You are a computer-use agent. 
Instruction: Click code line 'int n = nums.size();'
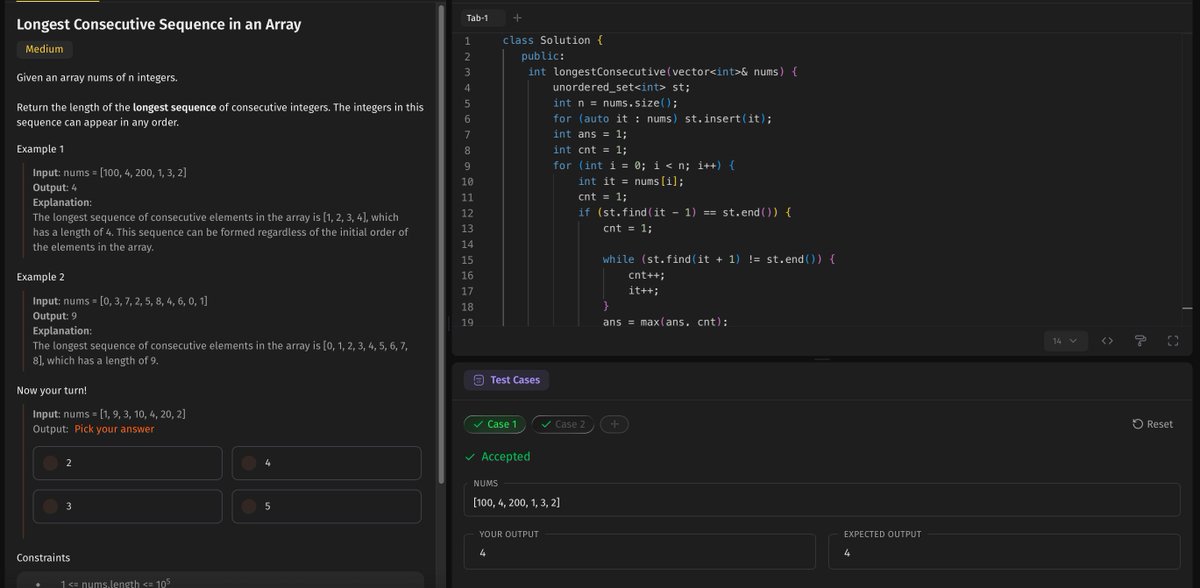(x=615, y=103)
